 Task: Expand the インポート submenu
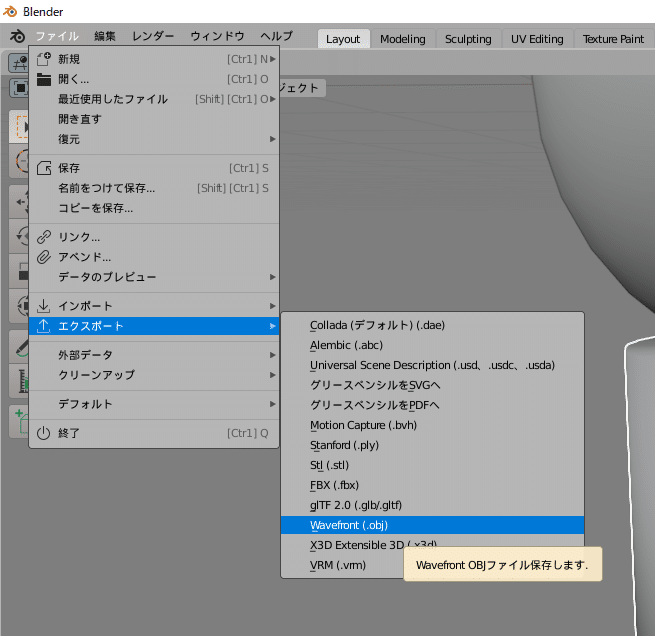(154, 306)
